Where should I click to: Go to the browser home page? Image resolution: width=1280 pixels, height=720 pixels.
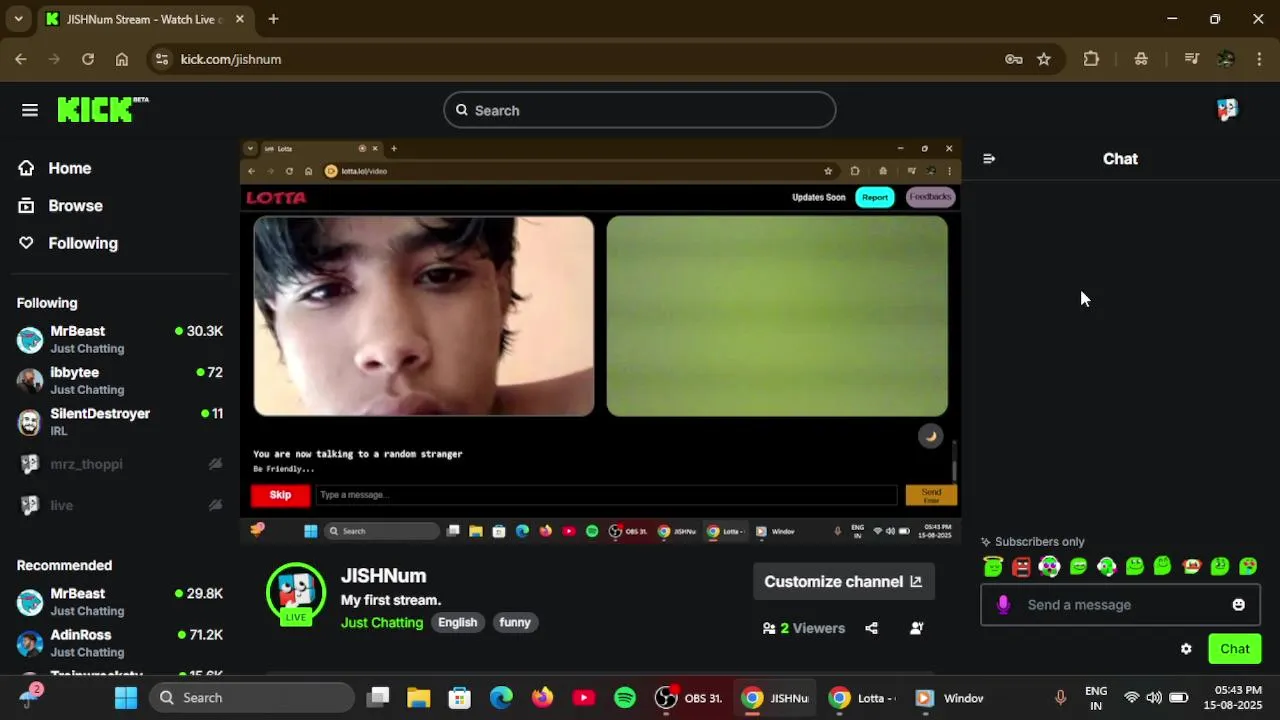[122, 59]
